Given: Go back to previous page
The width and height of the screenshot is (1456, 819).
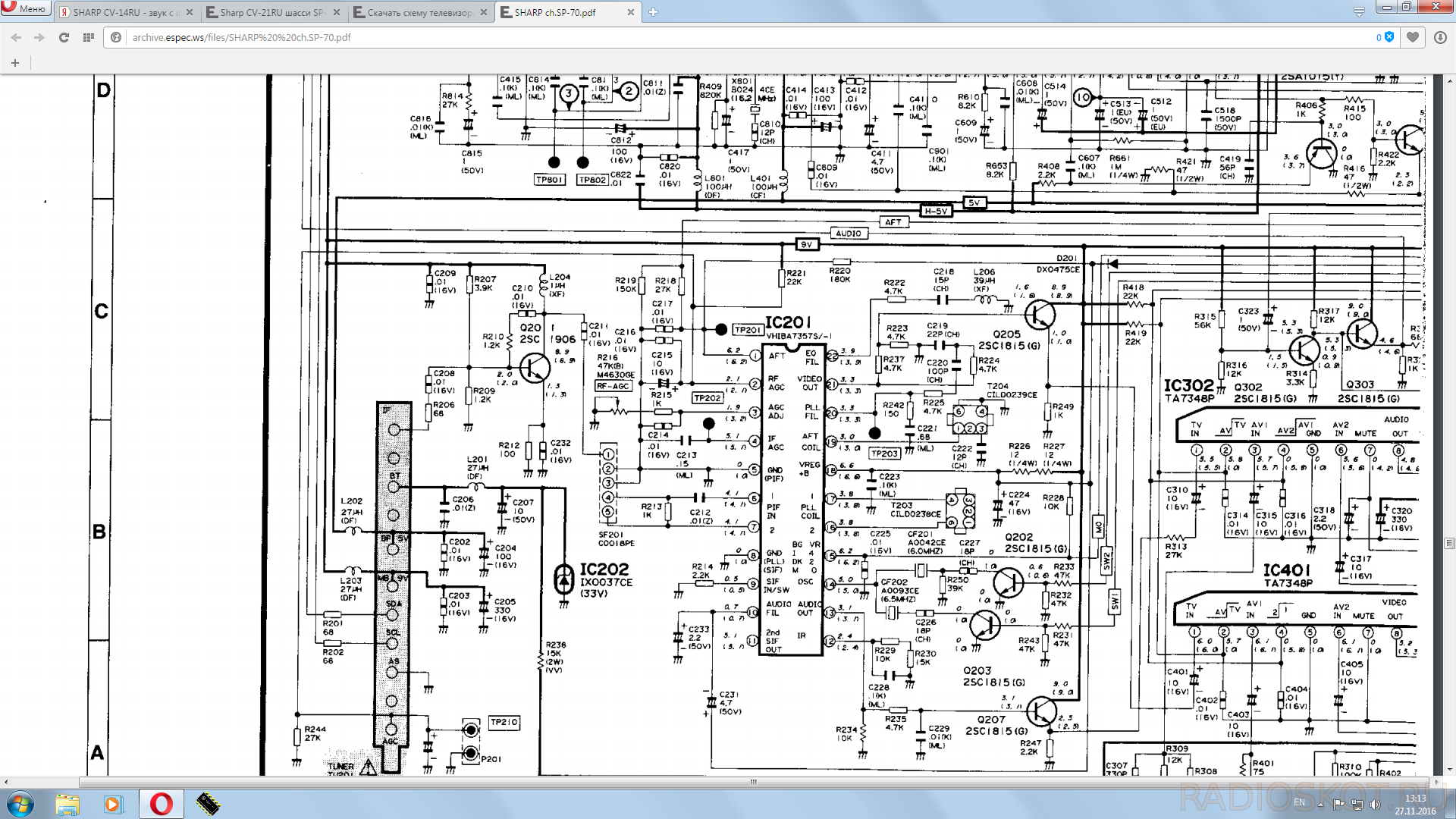Looking at the screenshot, I should (x=16, y=37).
